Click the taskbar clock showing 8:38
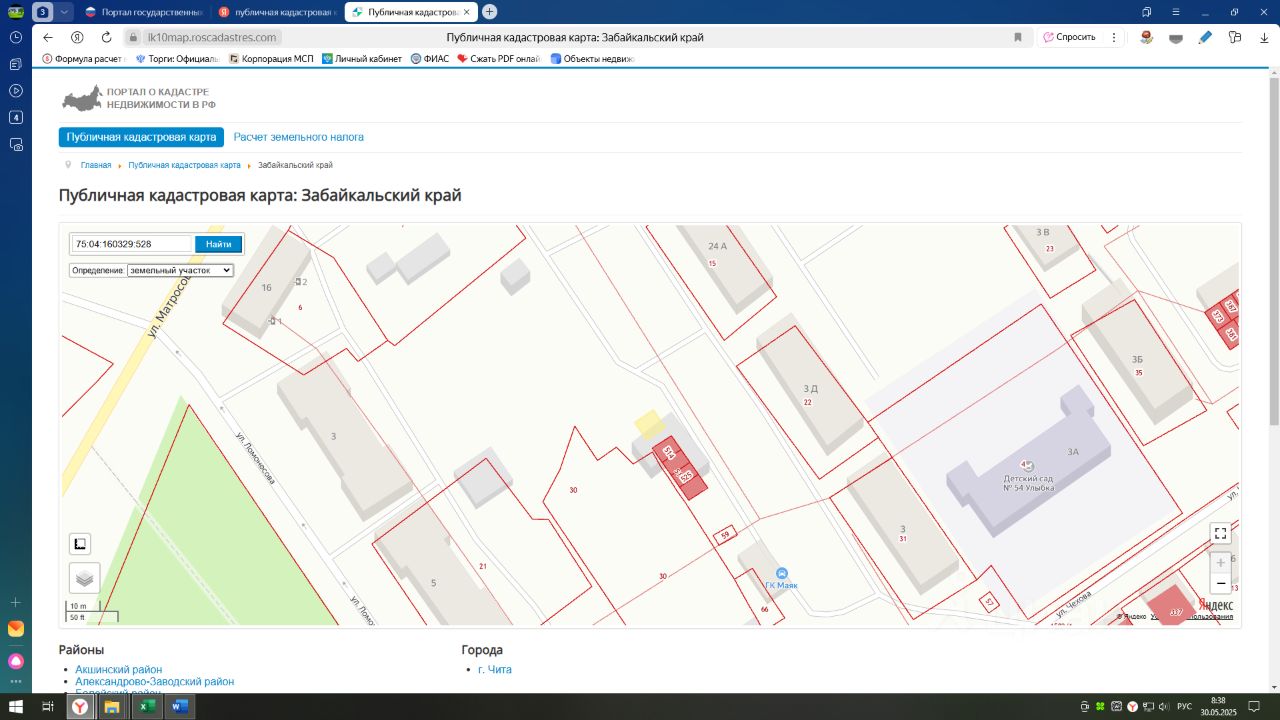 pyautogui.click(x=1217, y=707)
